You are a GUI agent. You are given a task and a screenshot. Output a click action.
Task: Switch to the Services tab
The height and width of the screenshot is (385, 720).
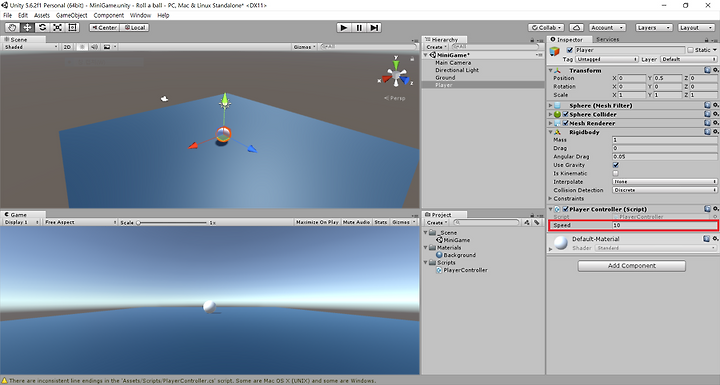pos(607,40)
